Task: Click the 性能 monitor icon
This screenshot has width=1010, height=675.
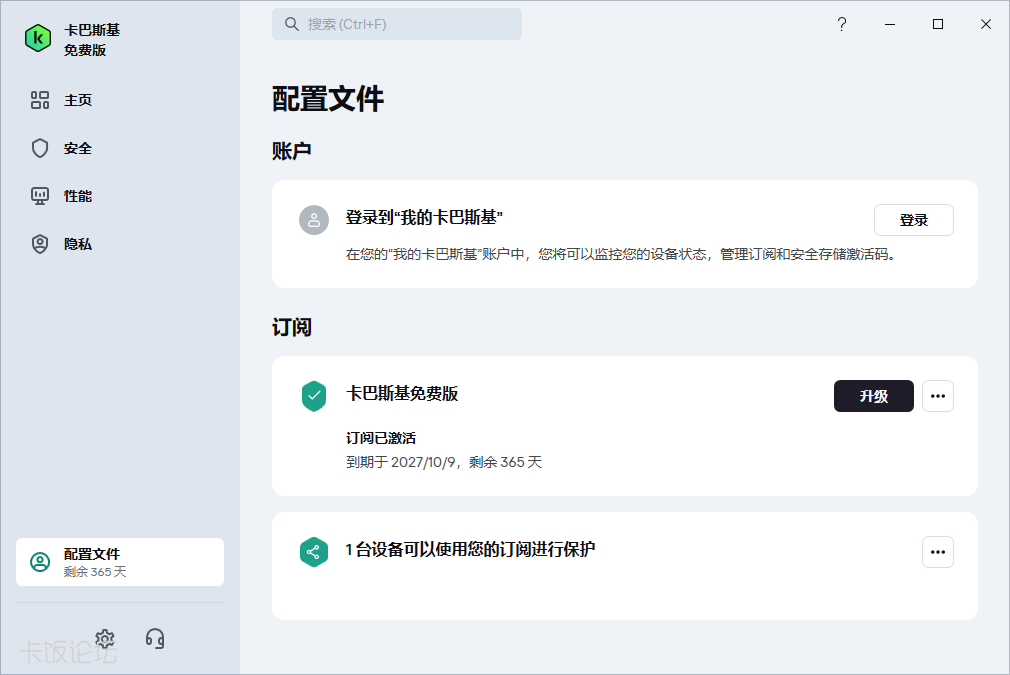Action: [x=40, y=196]
